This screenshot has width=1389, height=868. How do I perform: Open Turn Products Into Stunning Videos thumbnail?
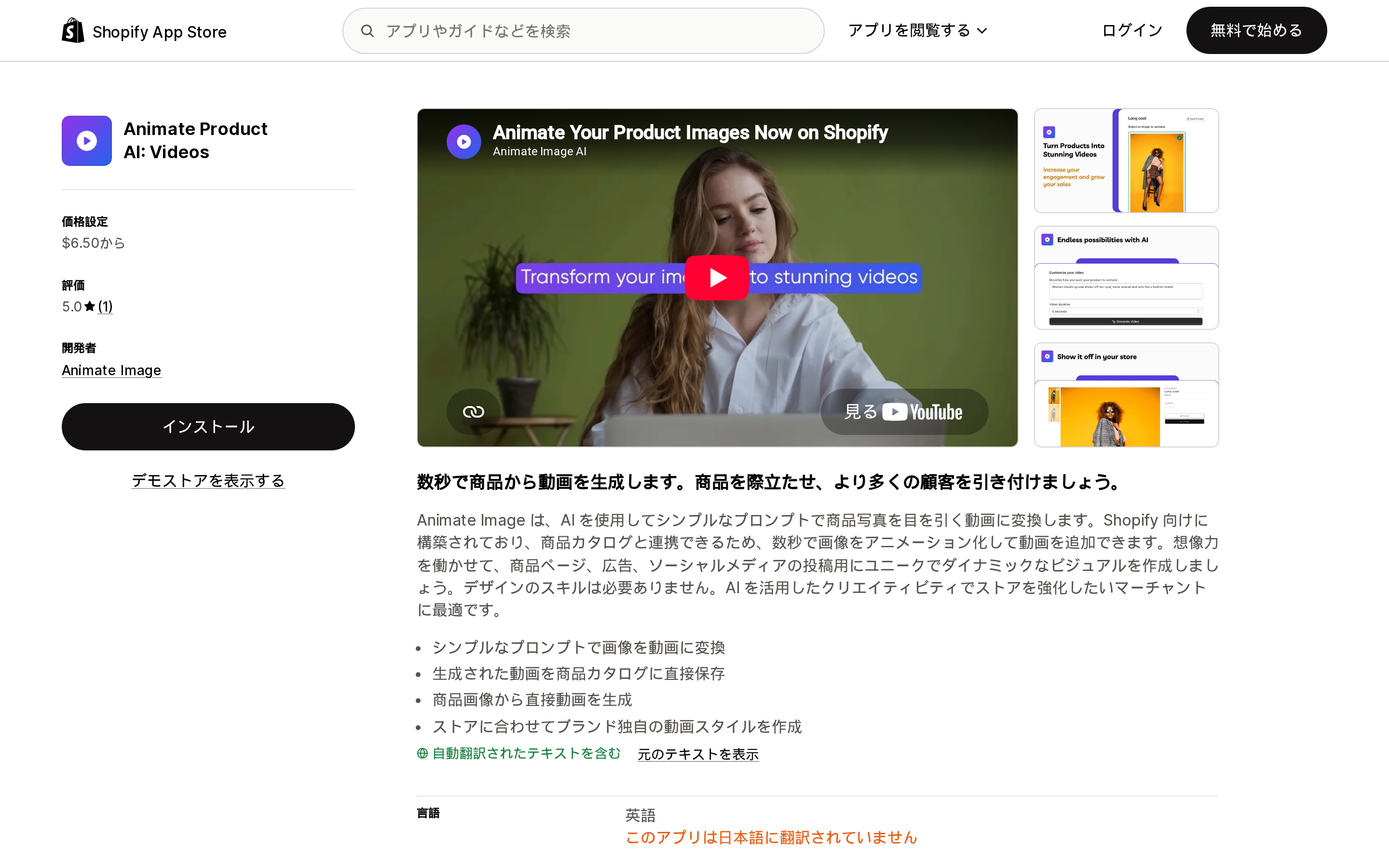click(1126, 161)
